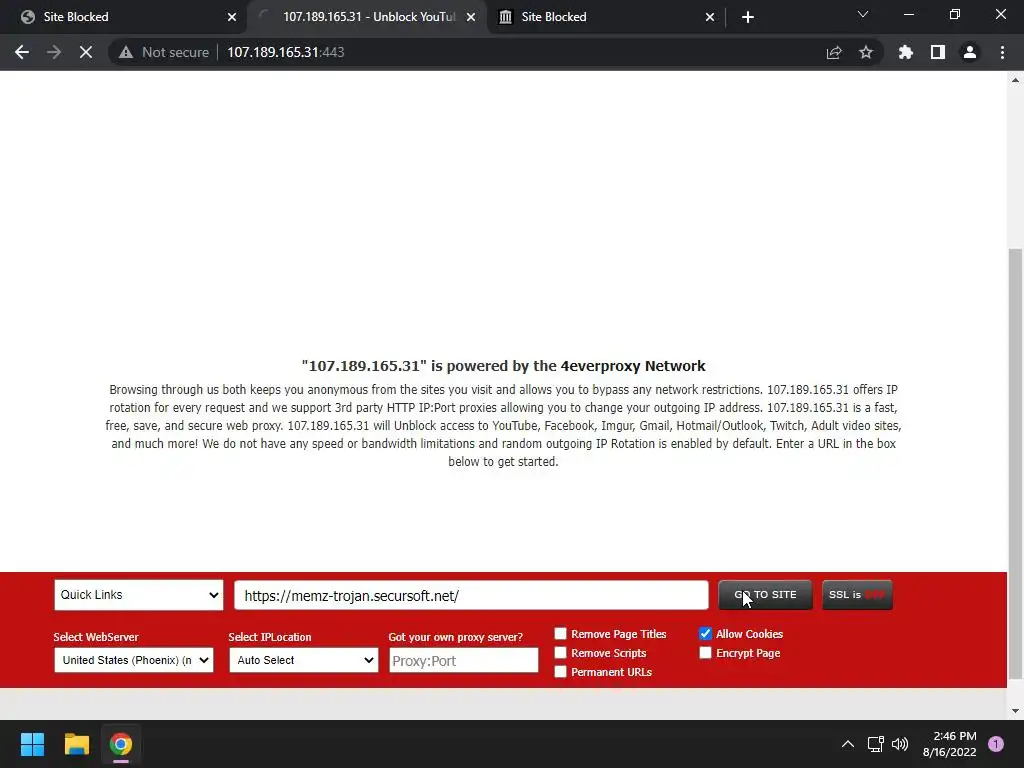
Task: Open File Explorer from the taskbar
Action: click(x=76, y=744)
